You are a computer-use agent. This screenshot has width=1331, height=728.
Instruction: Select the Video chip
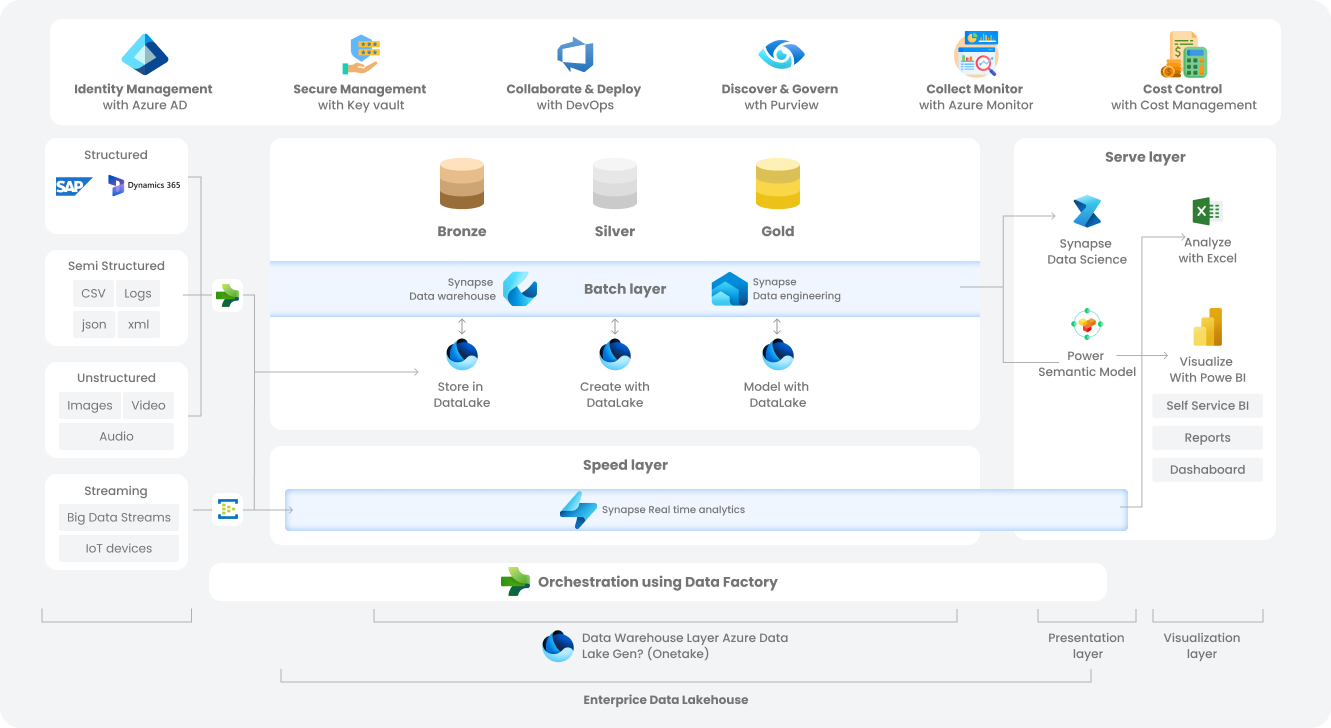click(x=148, y=405)
